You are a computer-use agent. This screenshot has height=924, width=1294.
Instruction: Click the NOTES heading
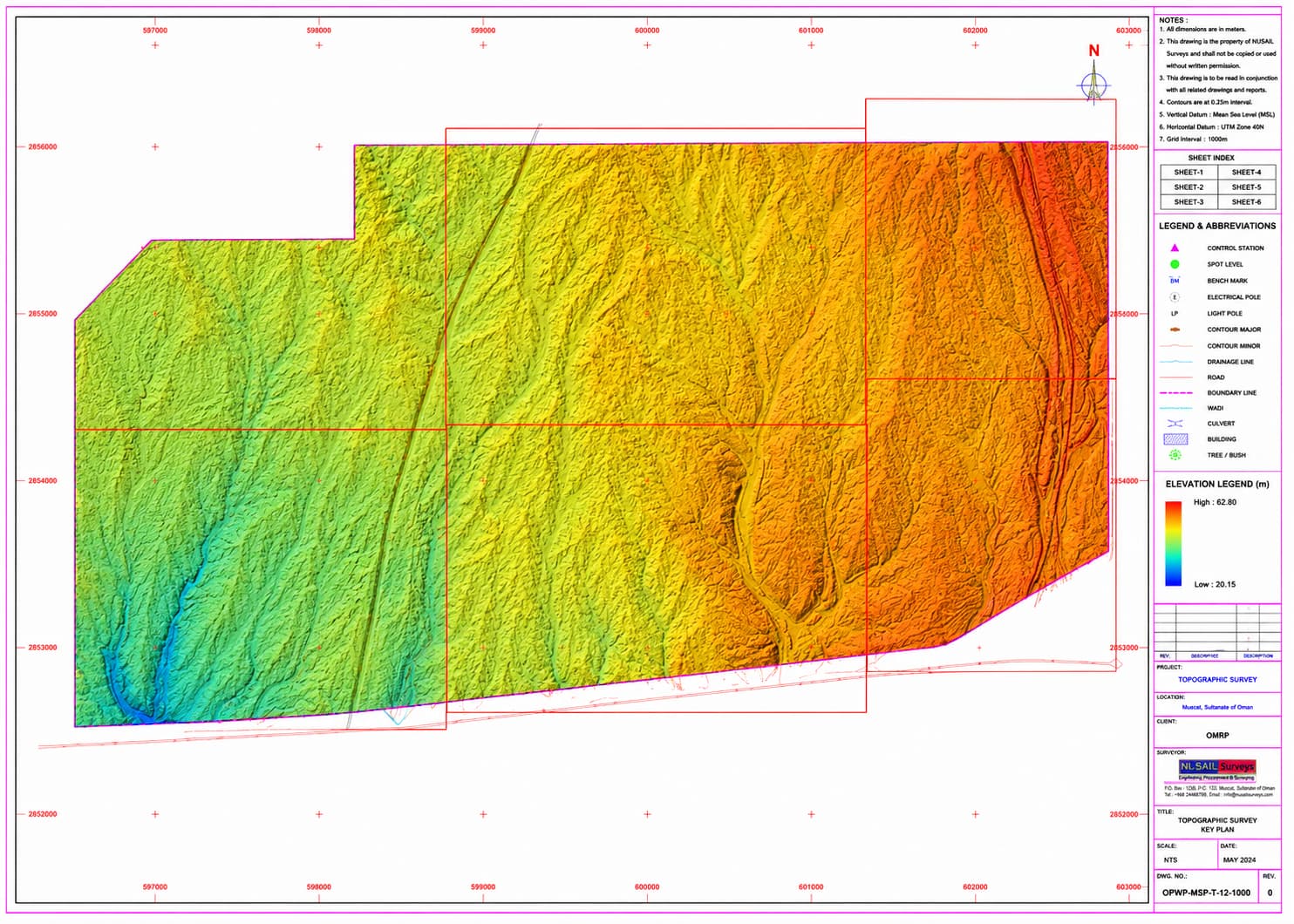[x=1173, y=20]
